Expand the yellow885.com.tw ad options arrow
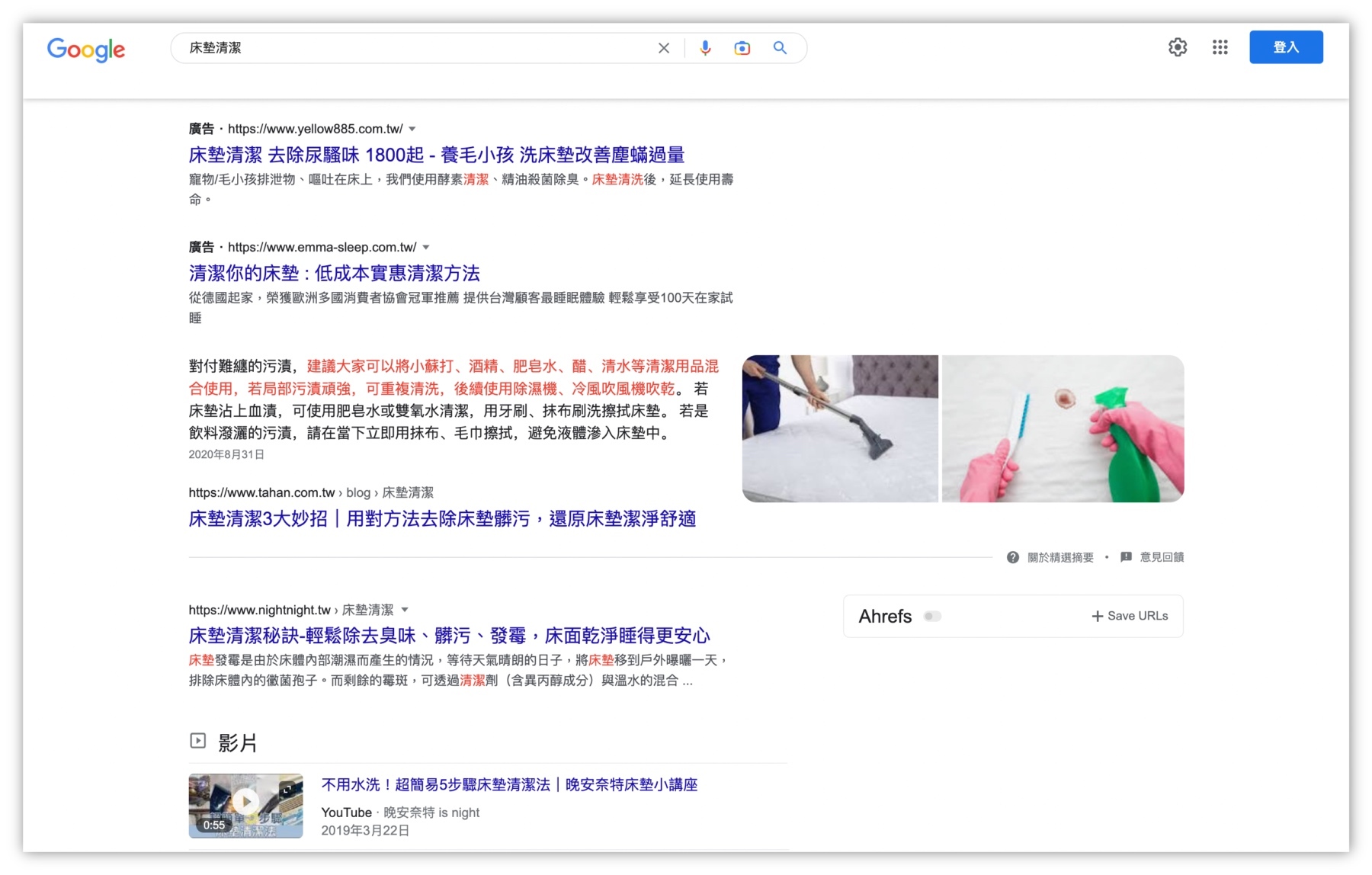The image size is (1372, 875). [412, 129]
